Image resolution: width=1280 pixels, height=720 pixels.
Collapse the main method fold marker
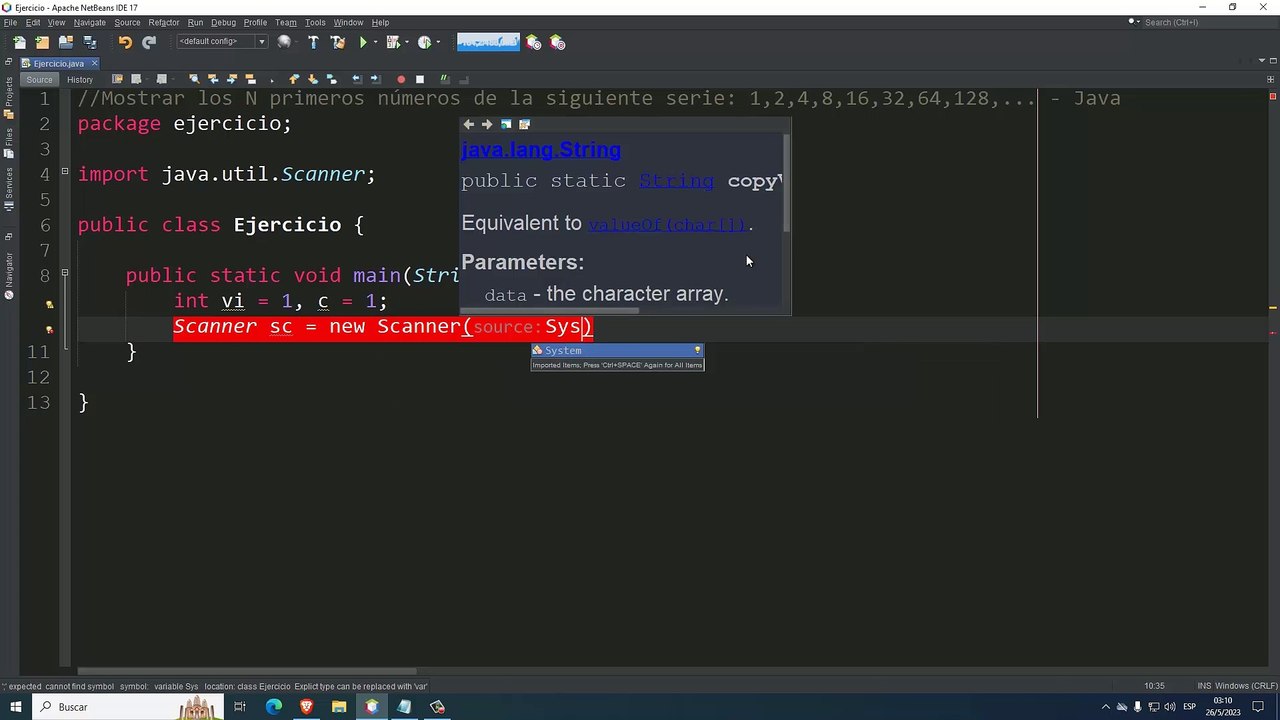point(65,272)
